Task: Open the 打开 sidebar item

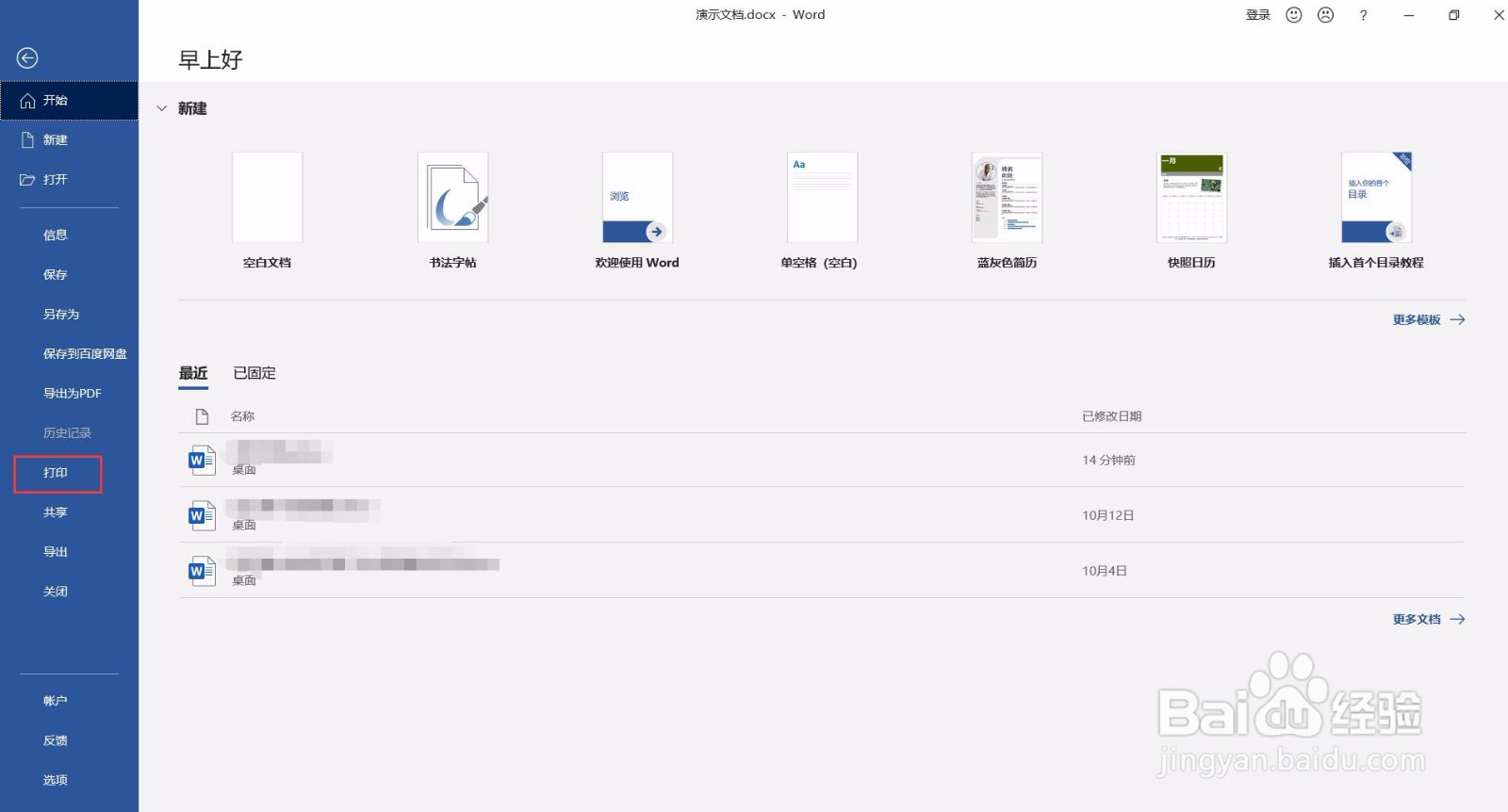Action: point(69,179)
